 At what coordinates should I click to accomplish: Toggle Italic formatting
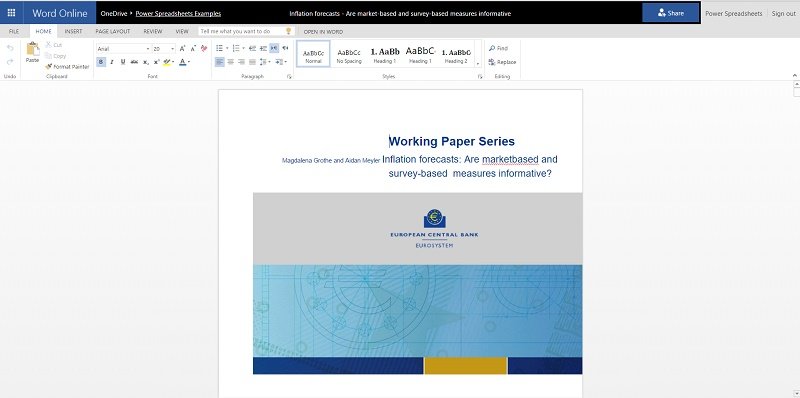pos(112,62)
